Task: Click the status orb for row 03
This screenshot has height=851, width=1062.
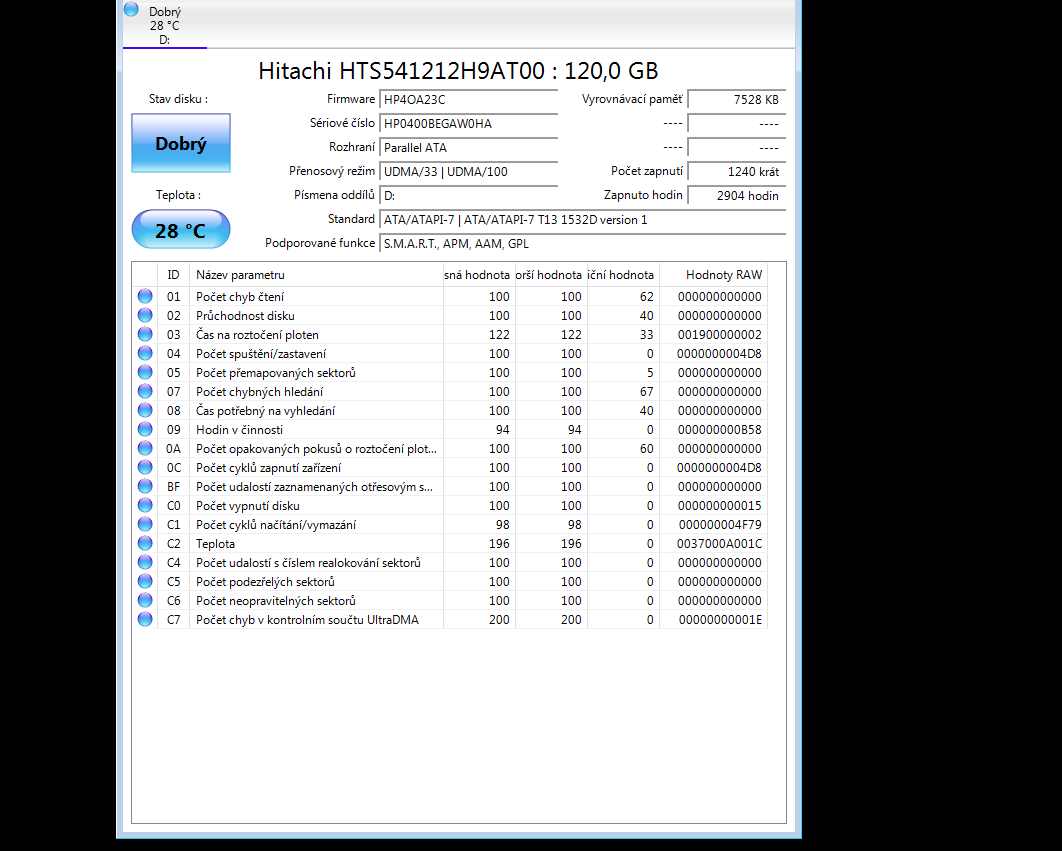Action: [x=145, y=334]
